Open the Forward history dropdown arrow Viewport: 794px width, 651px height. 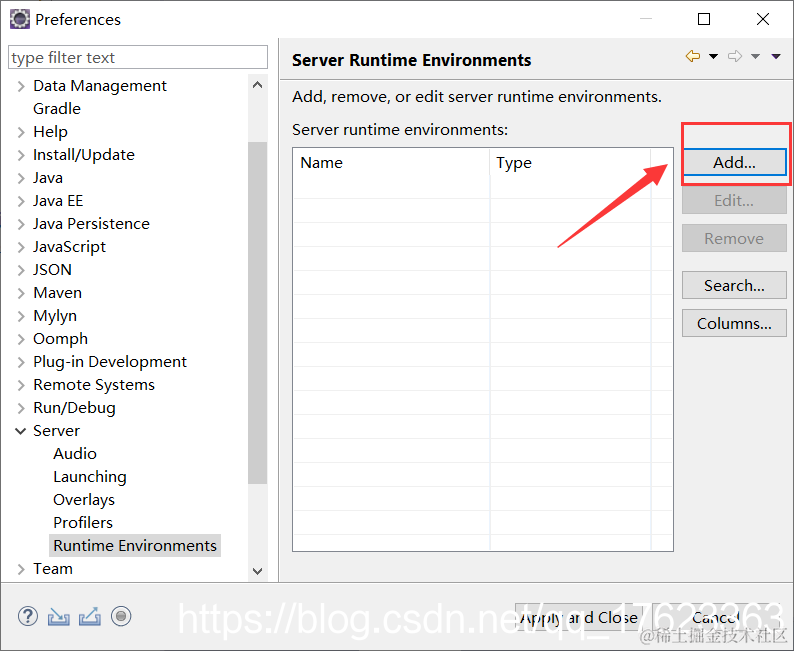pyautogui.click(x=755, y=57)
